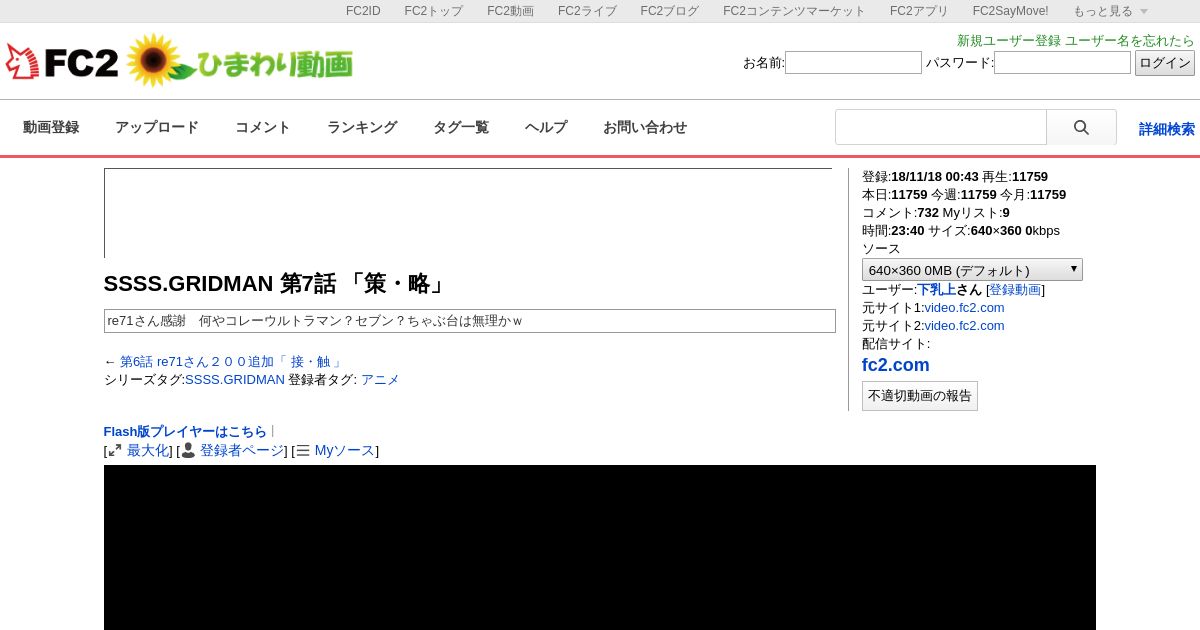Open the 詳細検索 link
Image resolution: width=1200 pixels, height=630 pixels.
pos(1167,129)
